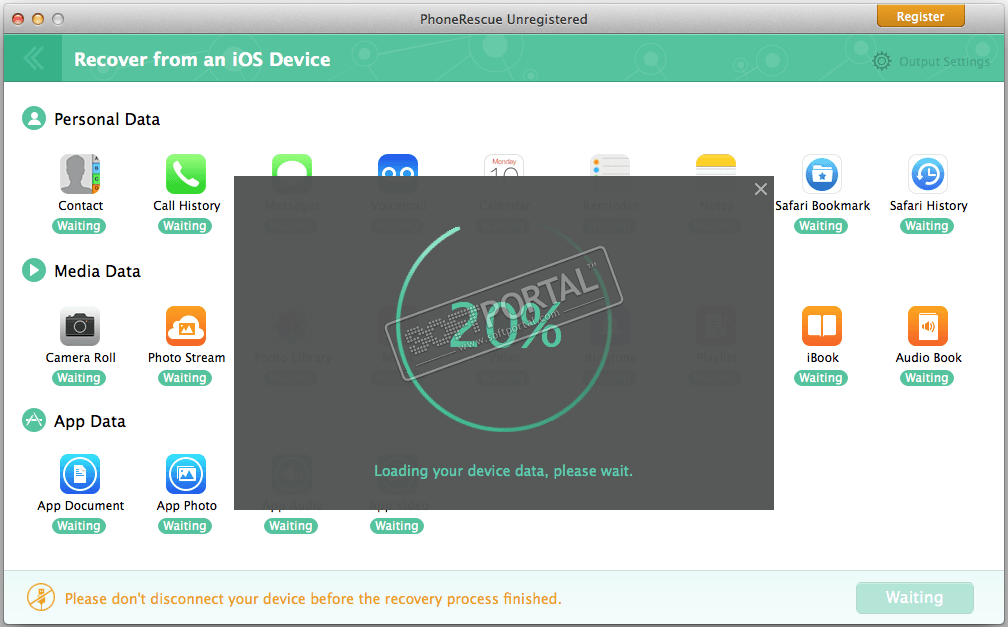Select the Safari History icon

point(928,174)
